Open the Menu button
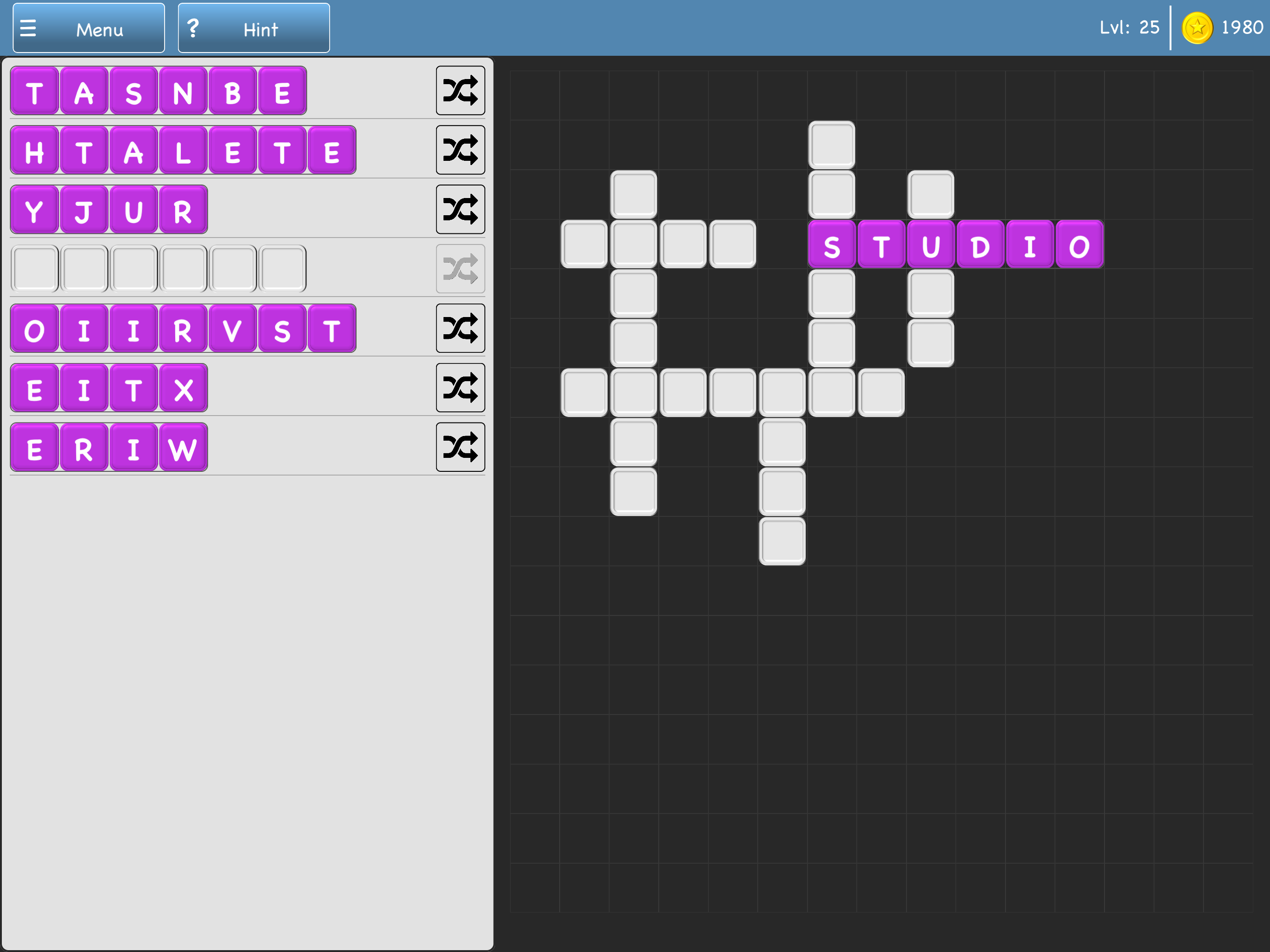This screenshot has height=952, width=1270. pyautogui.click(x=89, y=28)
